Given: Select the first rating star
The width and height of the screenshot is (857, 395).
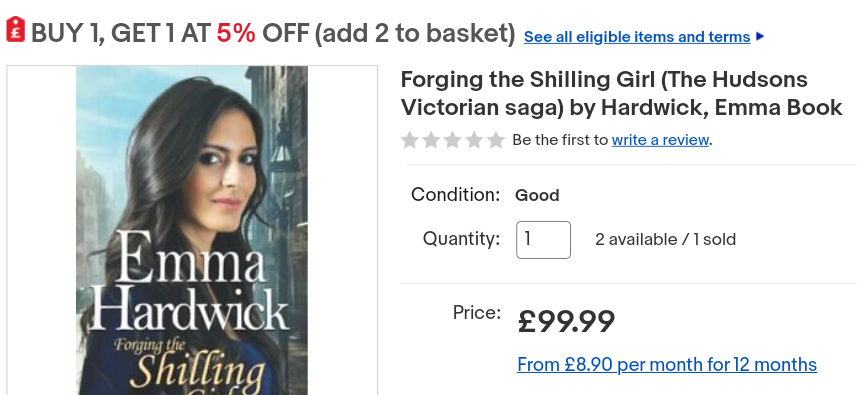Looking at the screenshot, I should (x=410, y=140).
